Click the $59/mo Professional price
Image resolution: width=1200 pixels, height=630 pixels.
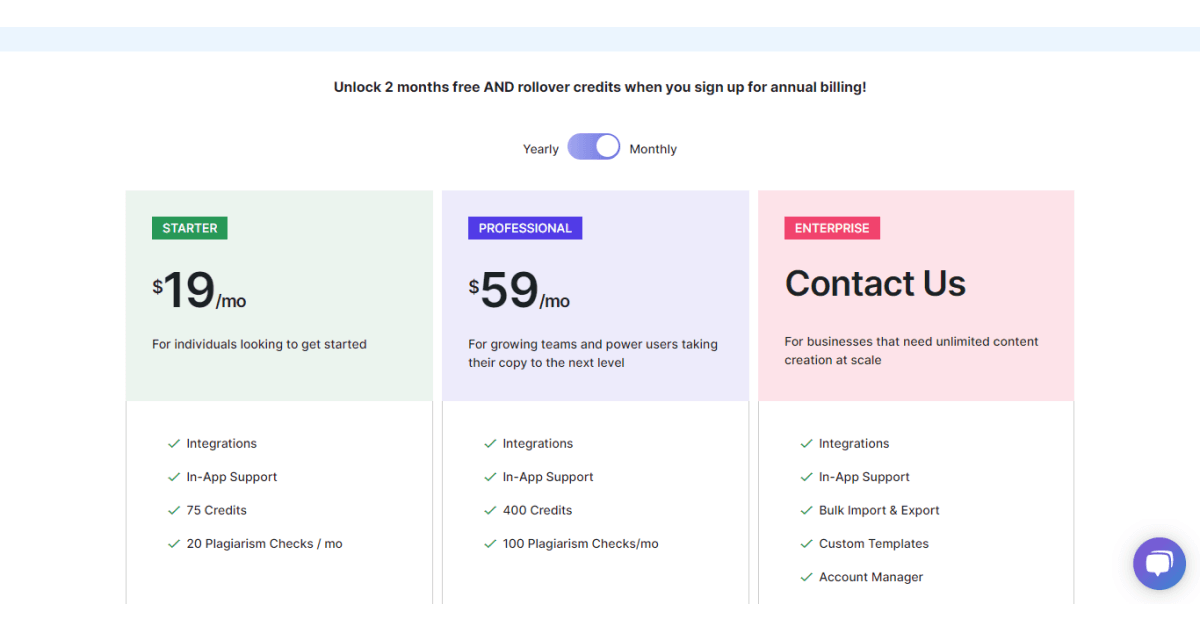tap(519, 291)
